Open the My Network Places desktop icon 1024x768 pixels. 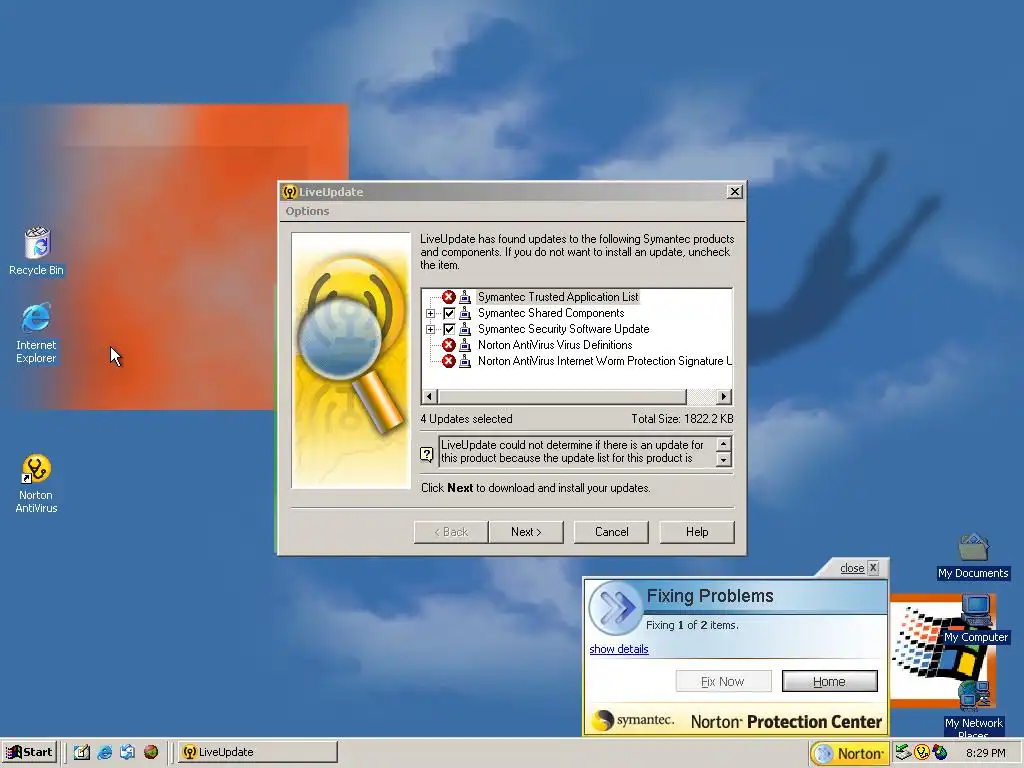[x=973, y=709]
